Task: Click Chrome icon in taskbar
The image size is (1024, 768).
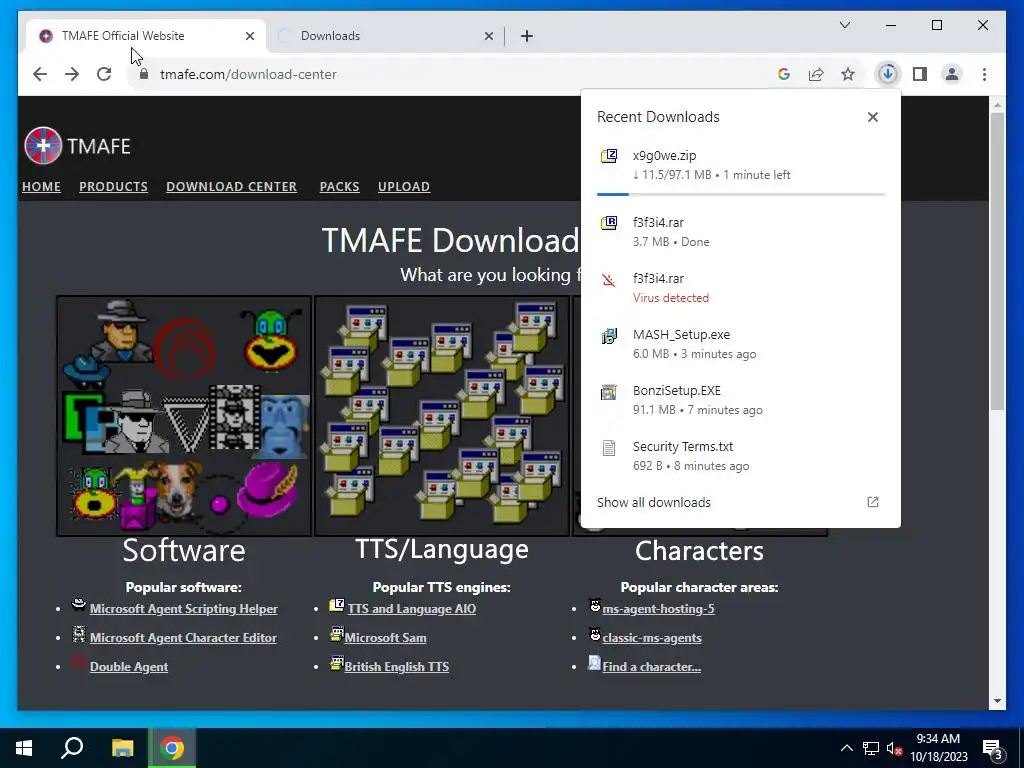Action: (172, 748)
